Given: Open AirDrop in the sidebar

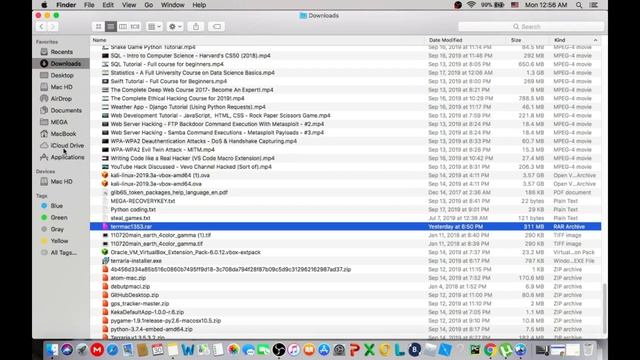Looking at the screenshot, I should point(61,99).
